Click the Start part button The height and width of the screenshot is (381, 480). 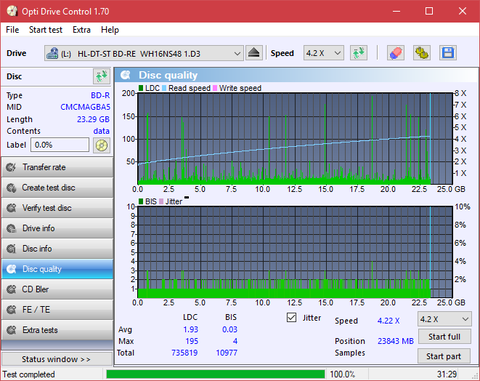(x=444, y=356)
